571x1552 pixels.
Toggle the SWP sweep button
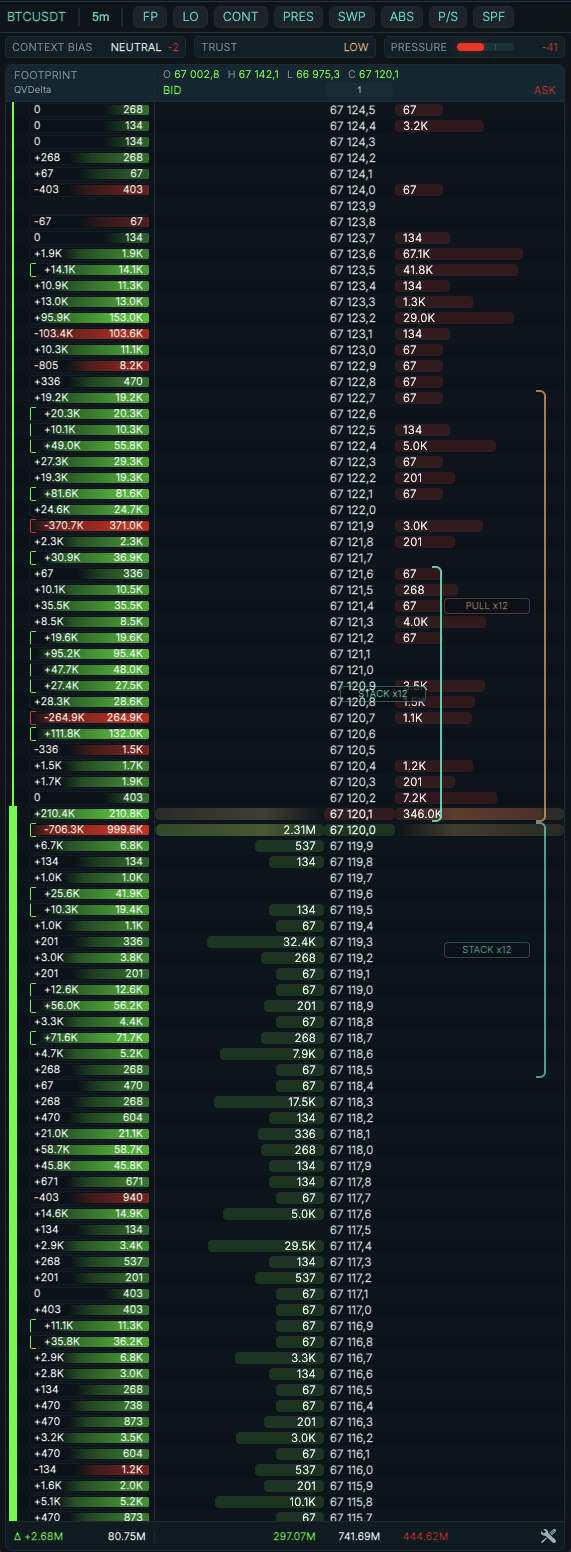[x=351, y=16]
